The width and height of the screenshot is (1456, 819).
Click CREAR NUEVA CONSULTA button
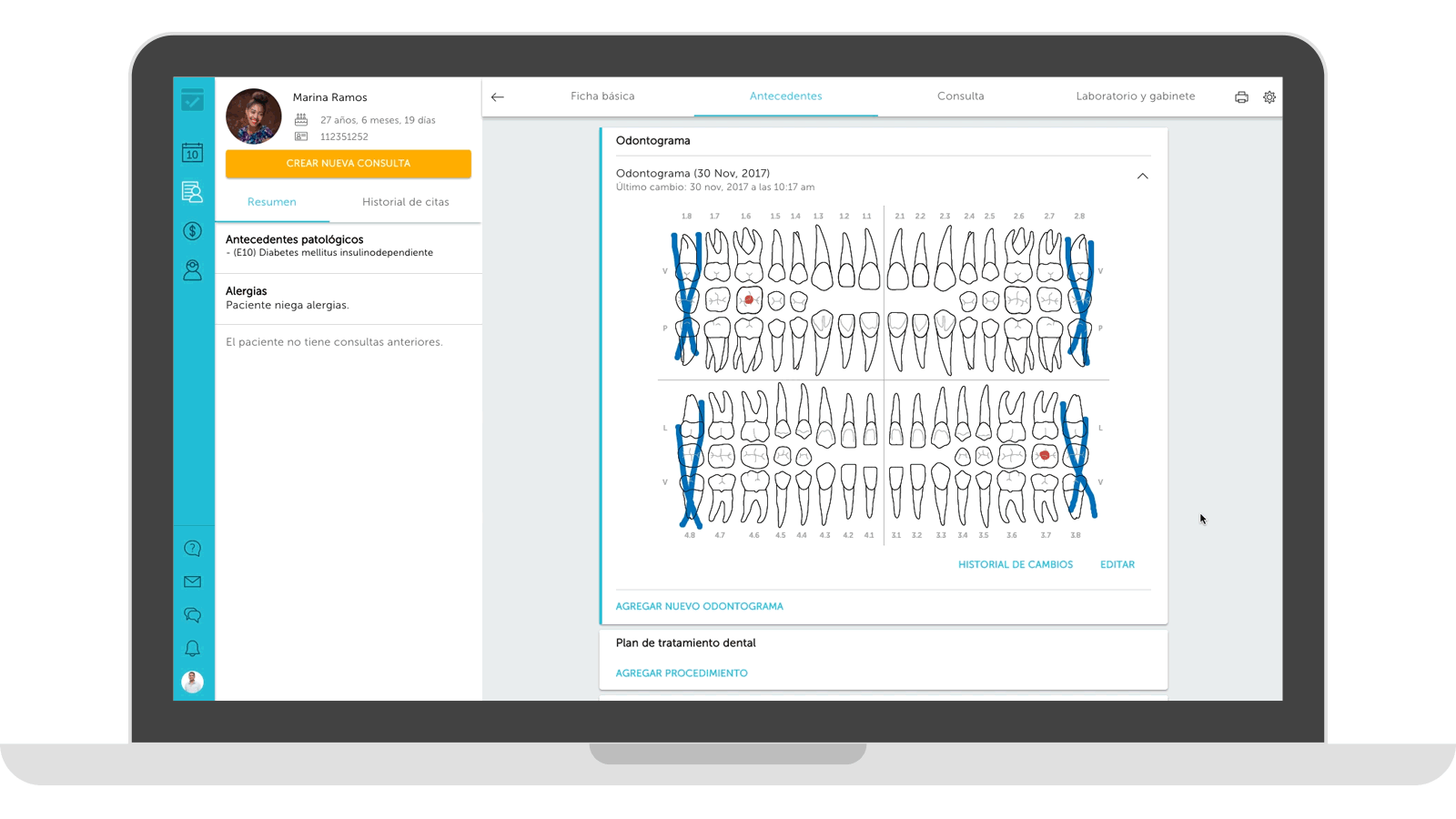pyautogui.click(x=349, y=164)
